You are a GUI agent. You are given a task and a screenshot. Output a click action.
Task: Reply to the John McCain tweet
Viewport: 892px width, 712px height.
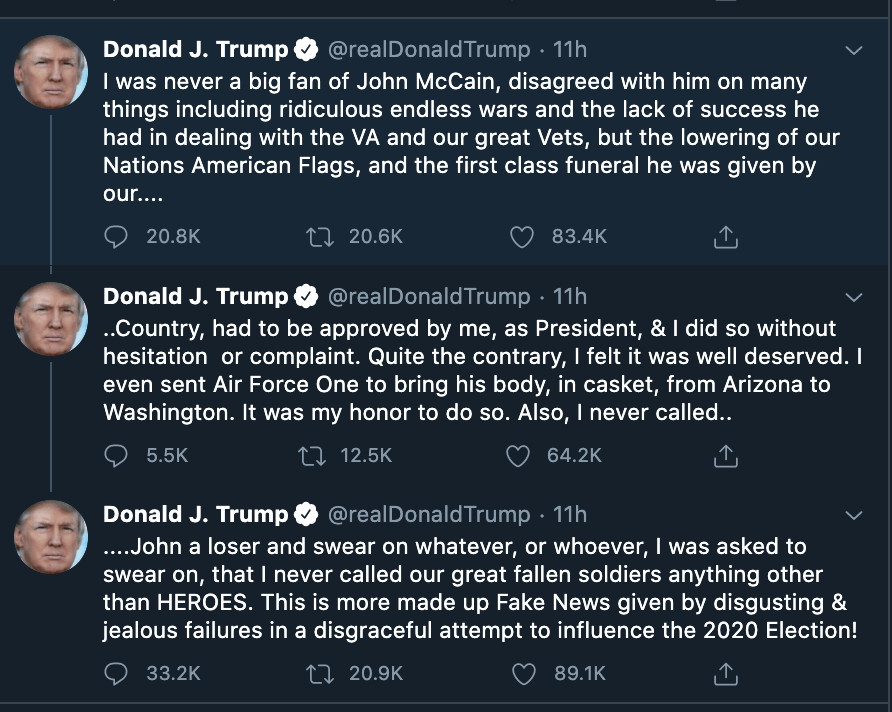(117, 237)
